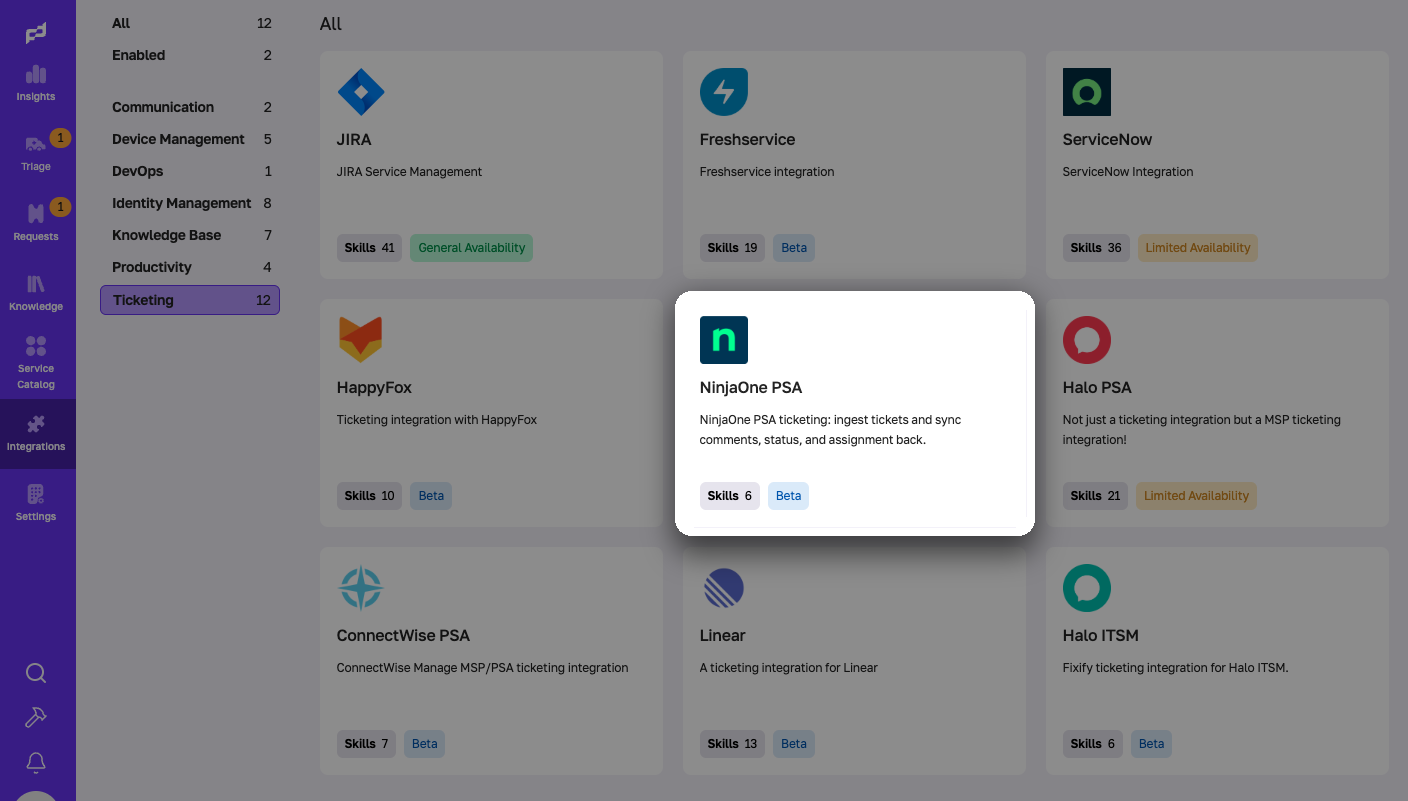The height and width of the screenshot is (801, 1408).
Task: Click the Freshservice lightning logo
Action: click(724, 92)
